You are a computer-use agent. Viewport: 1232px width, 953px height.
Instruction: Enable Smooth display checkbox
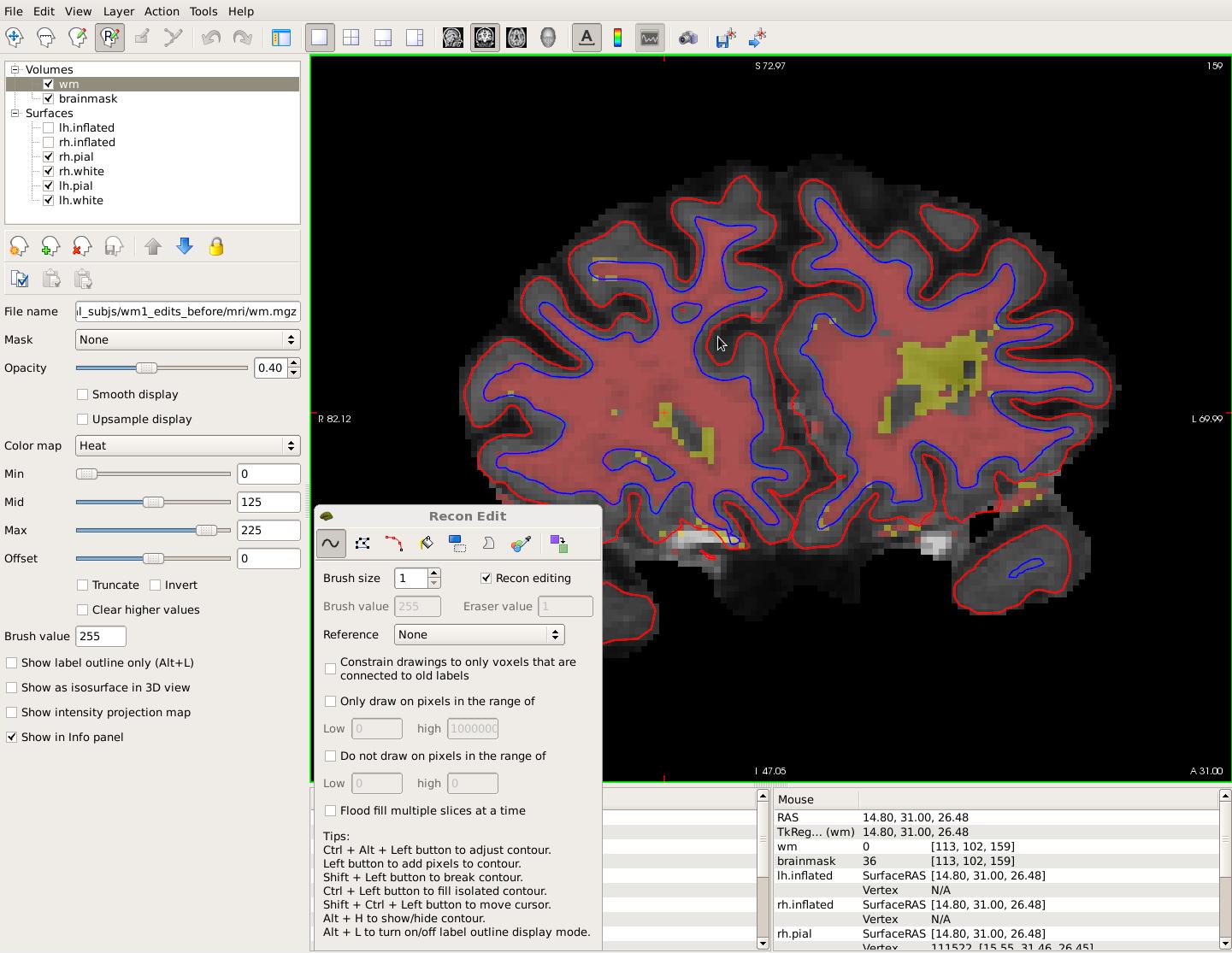[x=83, y=395]
